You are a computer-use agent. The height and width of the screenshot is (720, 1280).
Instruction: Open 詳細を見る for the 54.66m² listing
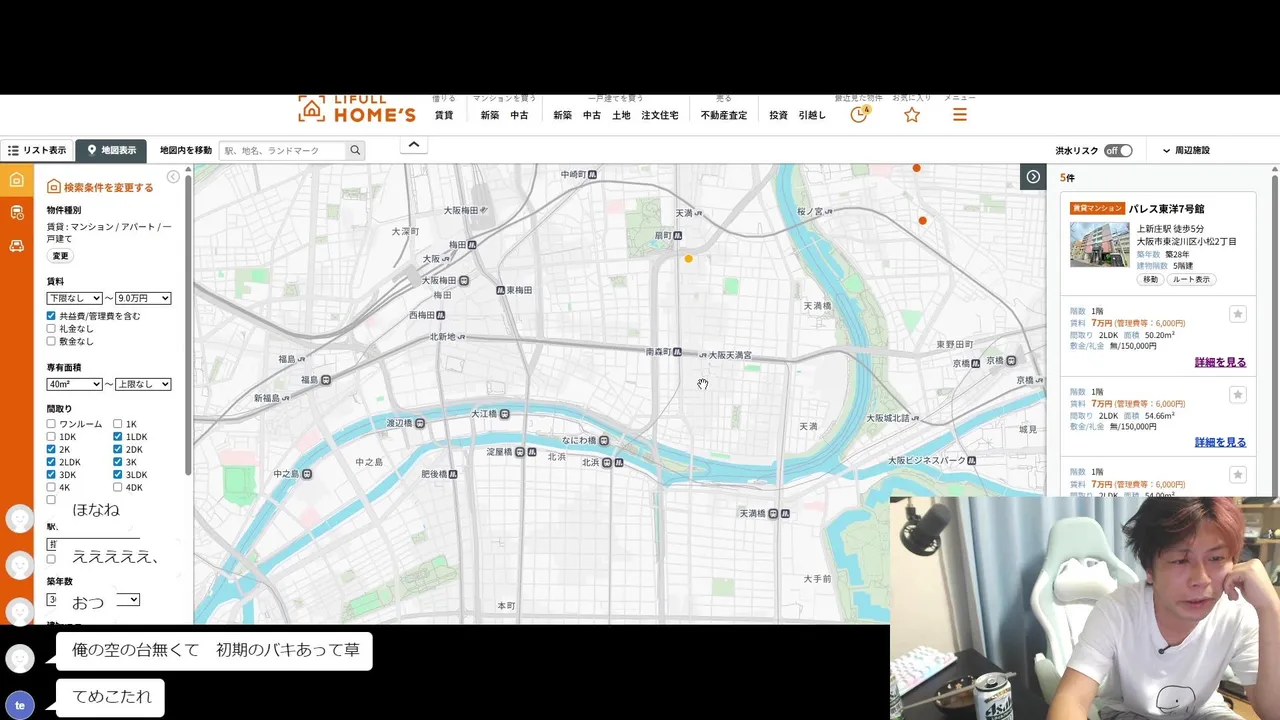pos(1220,443)
